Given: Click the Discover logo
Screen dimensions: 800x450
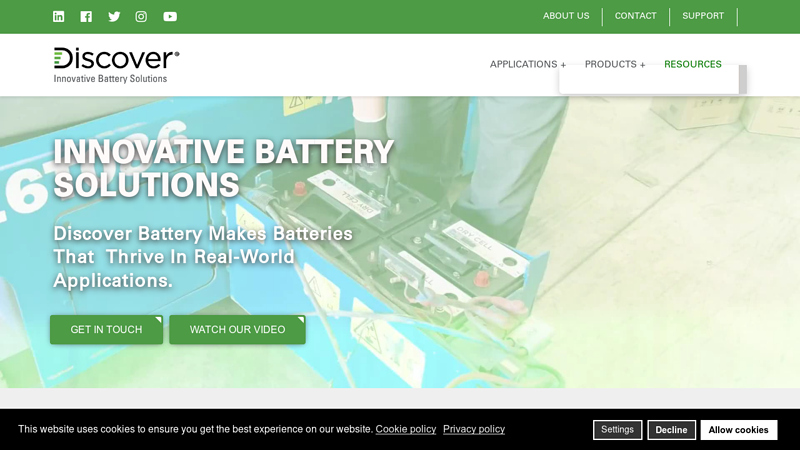Looking at the screenshot, I should pyautogui.click(x=116, y=65).
